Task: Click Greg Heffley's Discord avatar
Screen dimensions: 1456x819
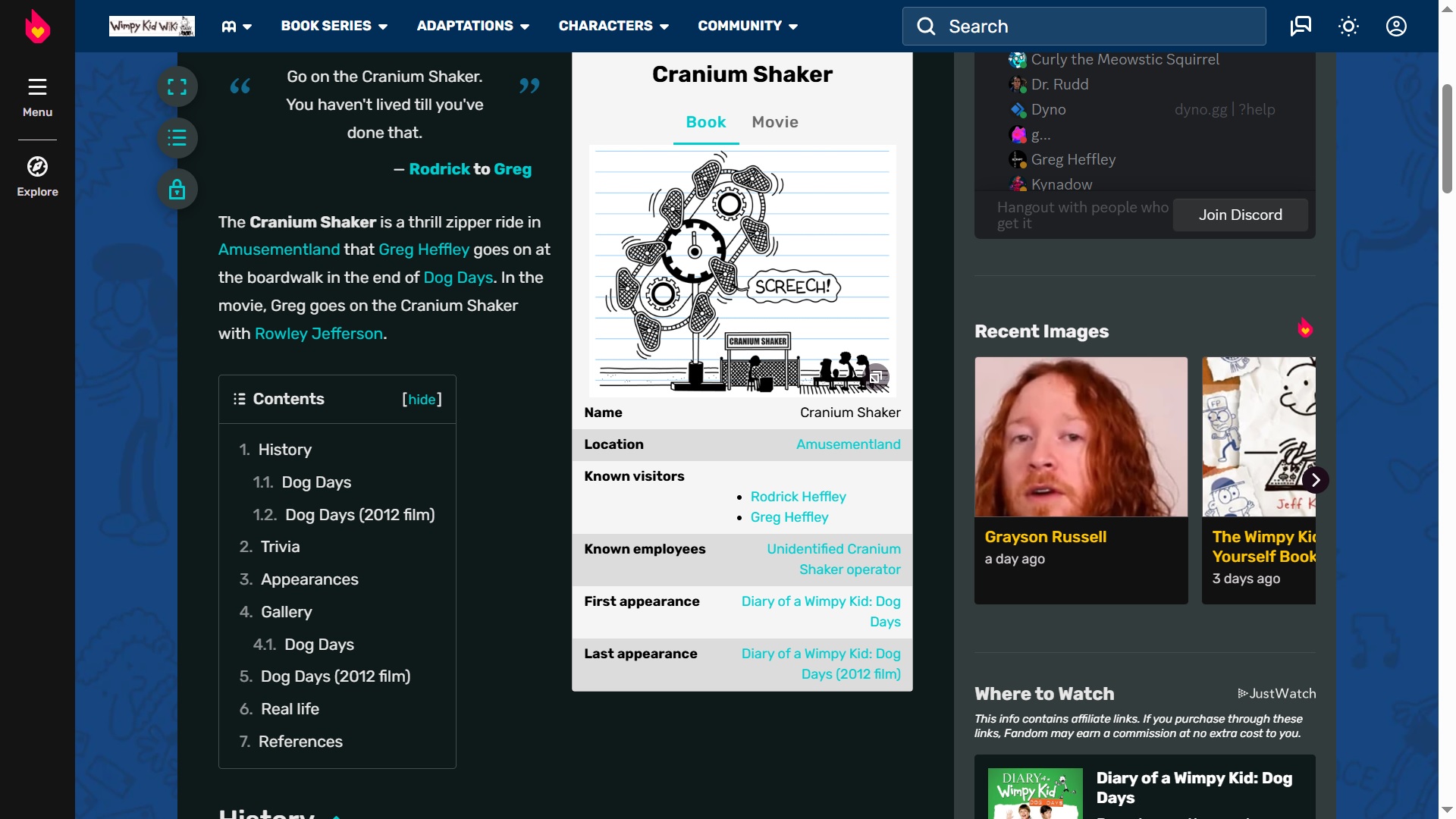Action: [1018, 160]
